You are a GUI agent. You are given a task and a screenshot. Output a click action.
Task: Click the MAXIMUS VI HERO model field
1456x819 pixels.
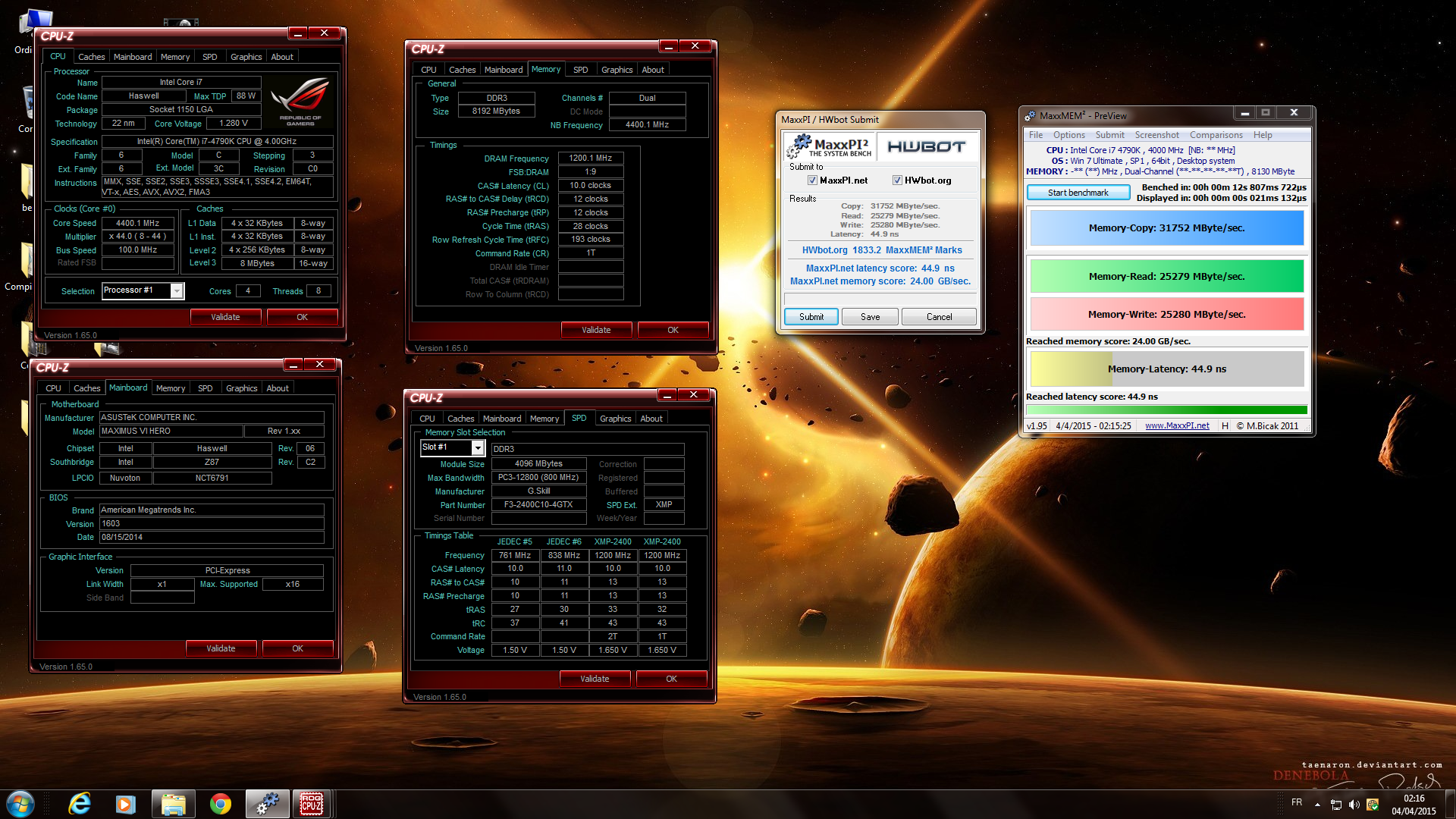[x=171, y=431]
